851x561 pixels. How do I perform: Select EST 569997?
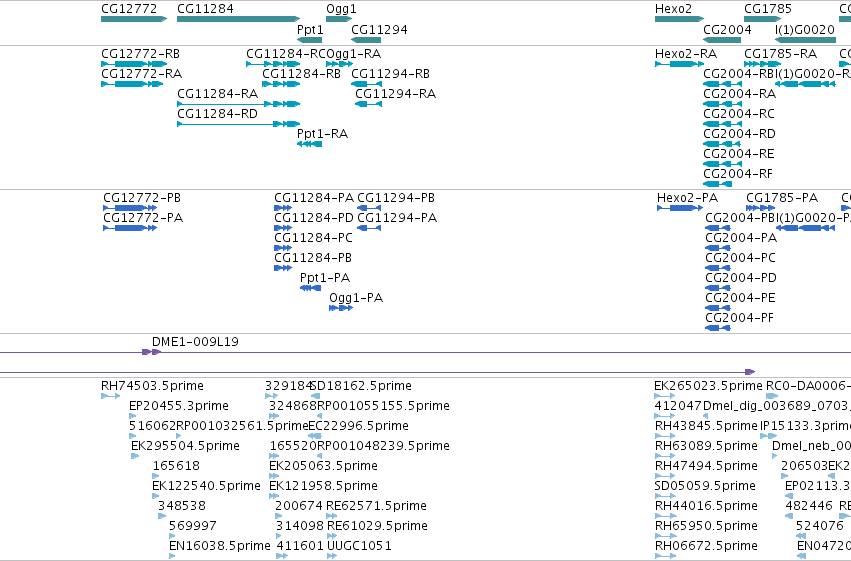(173, 537)
